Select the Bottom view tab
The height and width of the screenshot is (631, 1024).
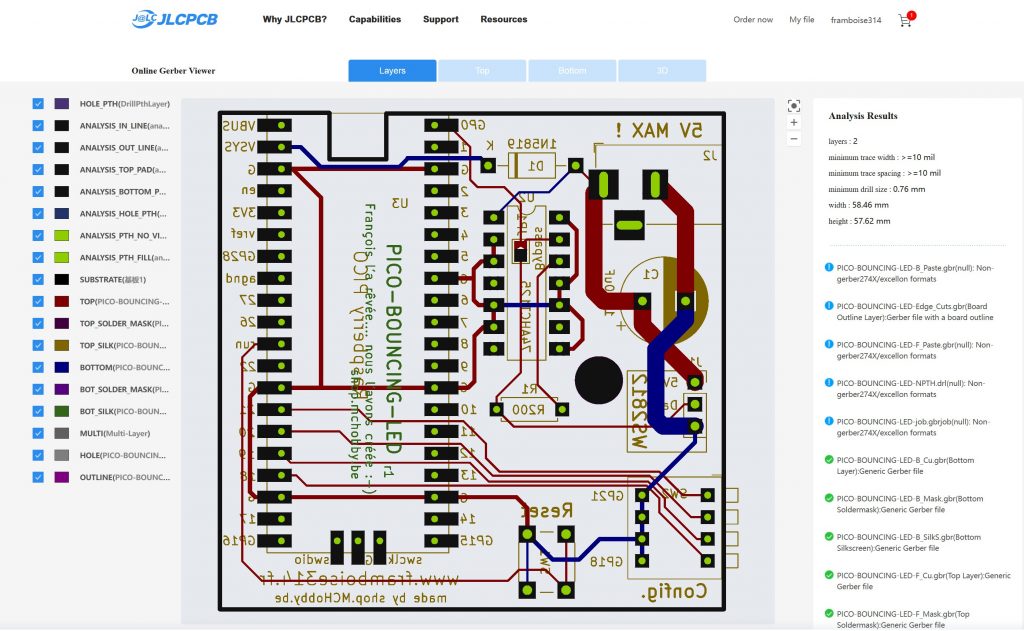coord(572,70)
